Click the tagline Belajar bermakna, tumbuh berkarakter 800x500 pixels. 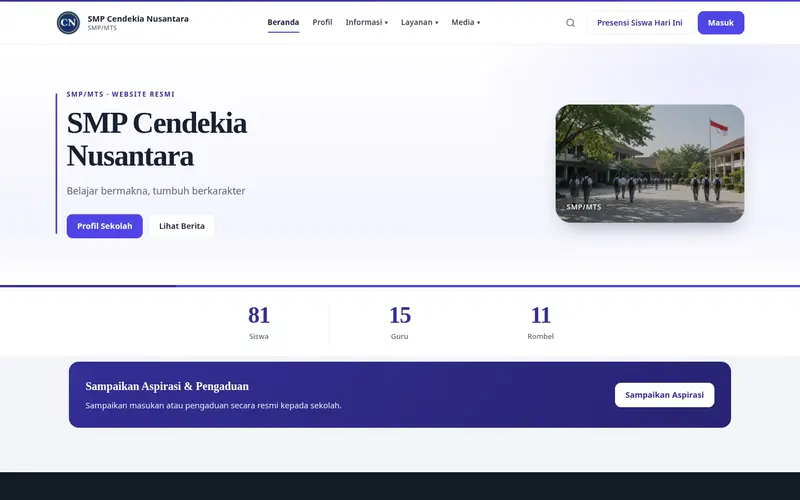(x=156, y=191)
